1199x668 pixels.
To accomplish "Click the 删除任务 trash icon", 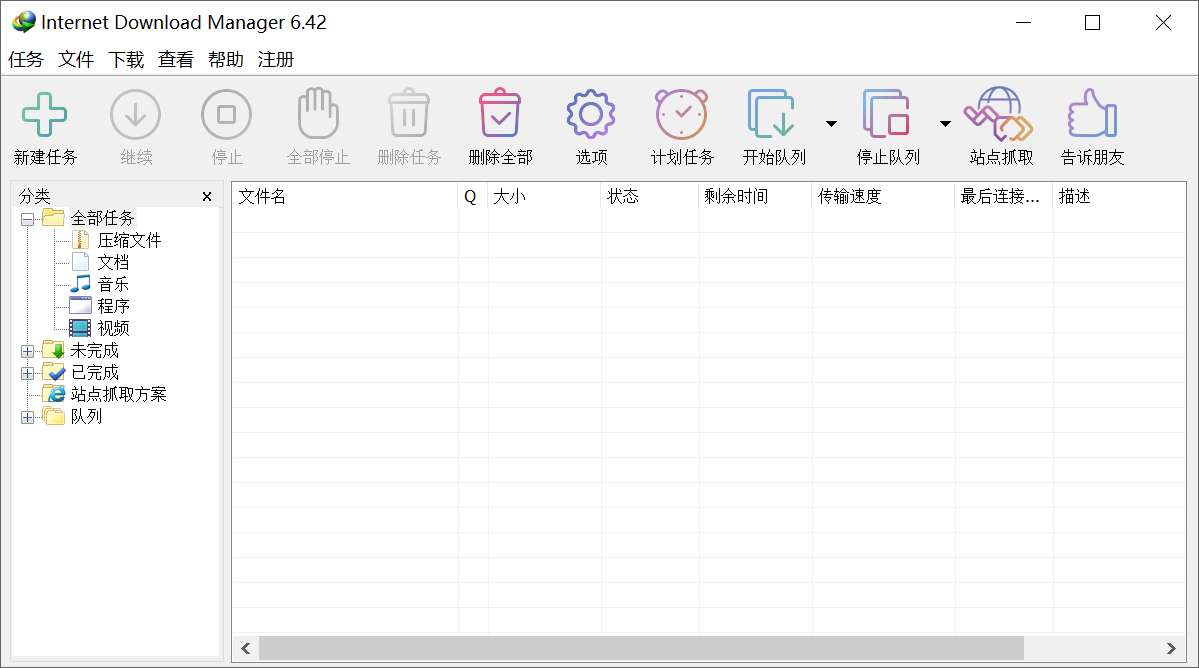I will pyautogui.click(x=409, y=114).
